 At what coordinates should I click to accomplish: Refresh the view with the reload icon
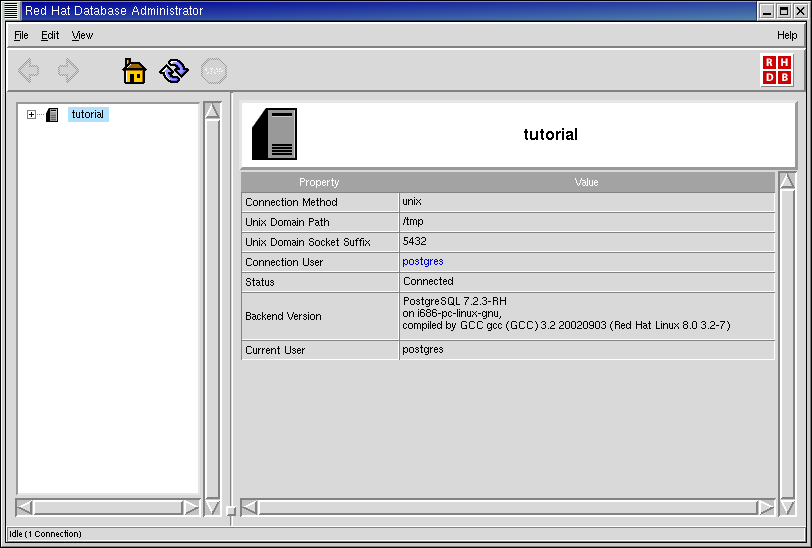tap(174, 71)
